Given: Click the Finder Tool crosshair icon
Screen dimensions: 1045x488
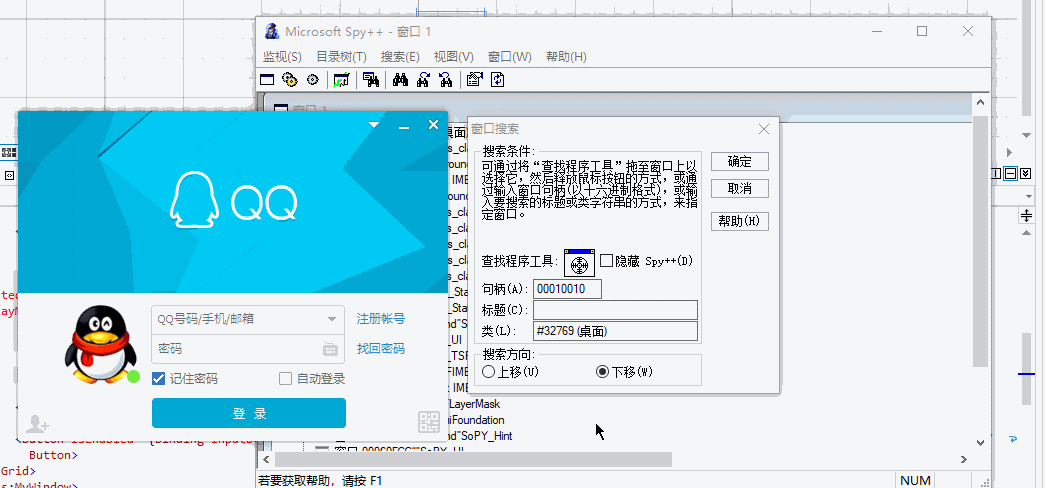Looking at the screenshot, I should point(579,262).
